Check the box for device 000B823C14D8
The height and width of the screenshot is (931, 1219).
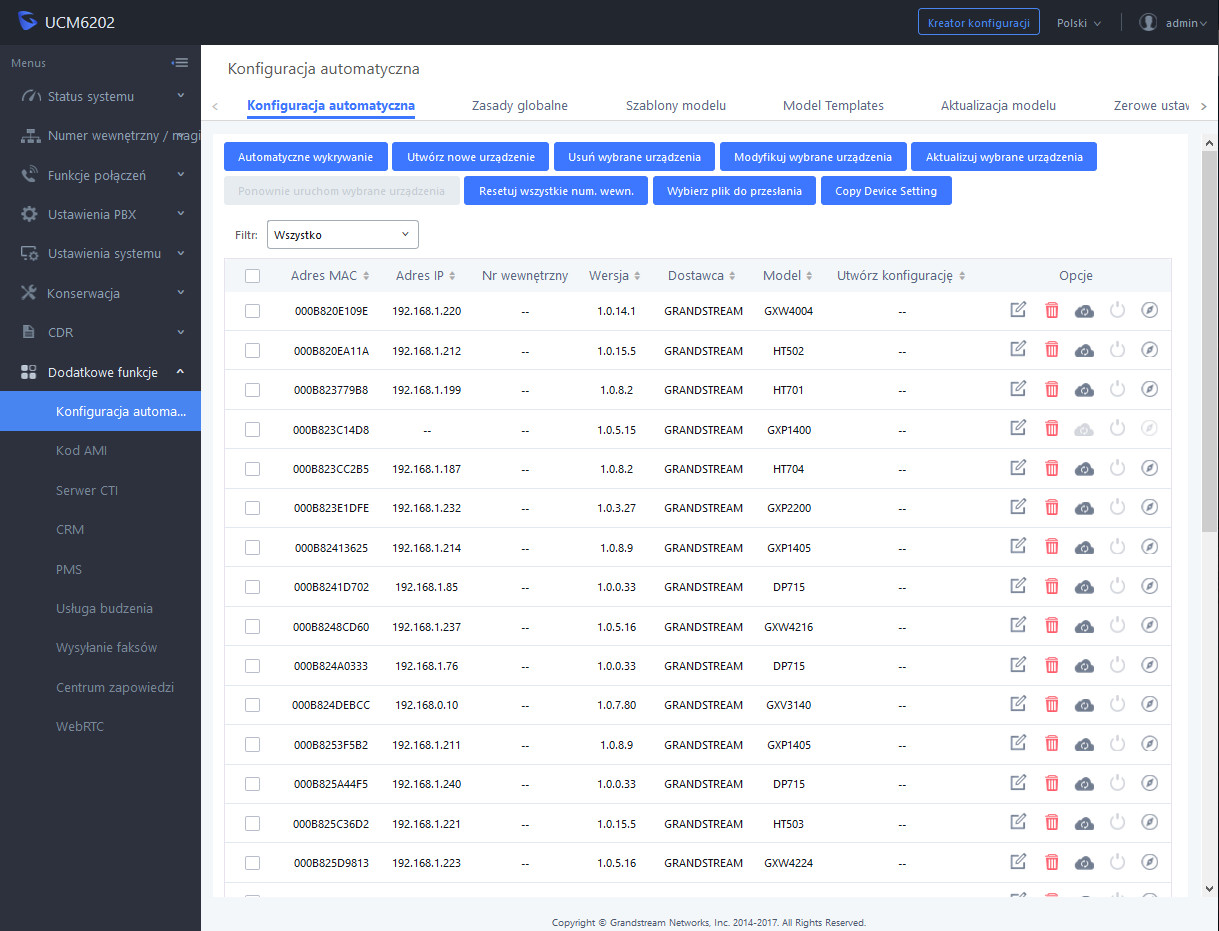[x=252, y=429]
